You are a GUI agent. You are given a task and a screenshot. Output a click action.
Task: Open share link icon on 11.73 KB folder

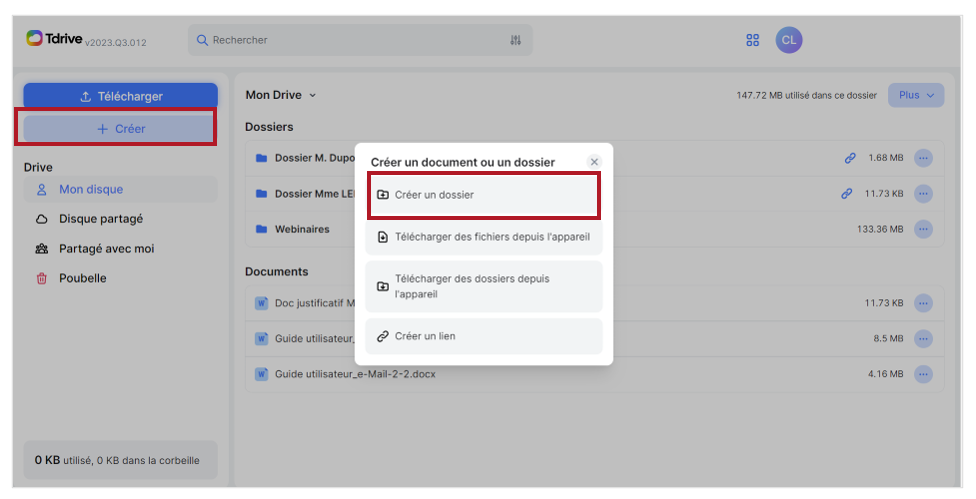pos(847,194)
